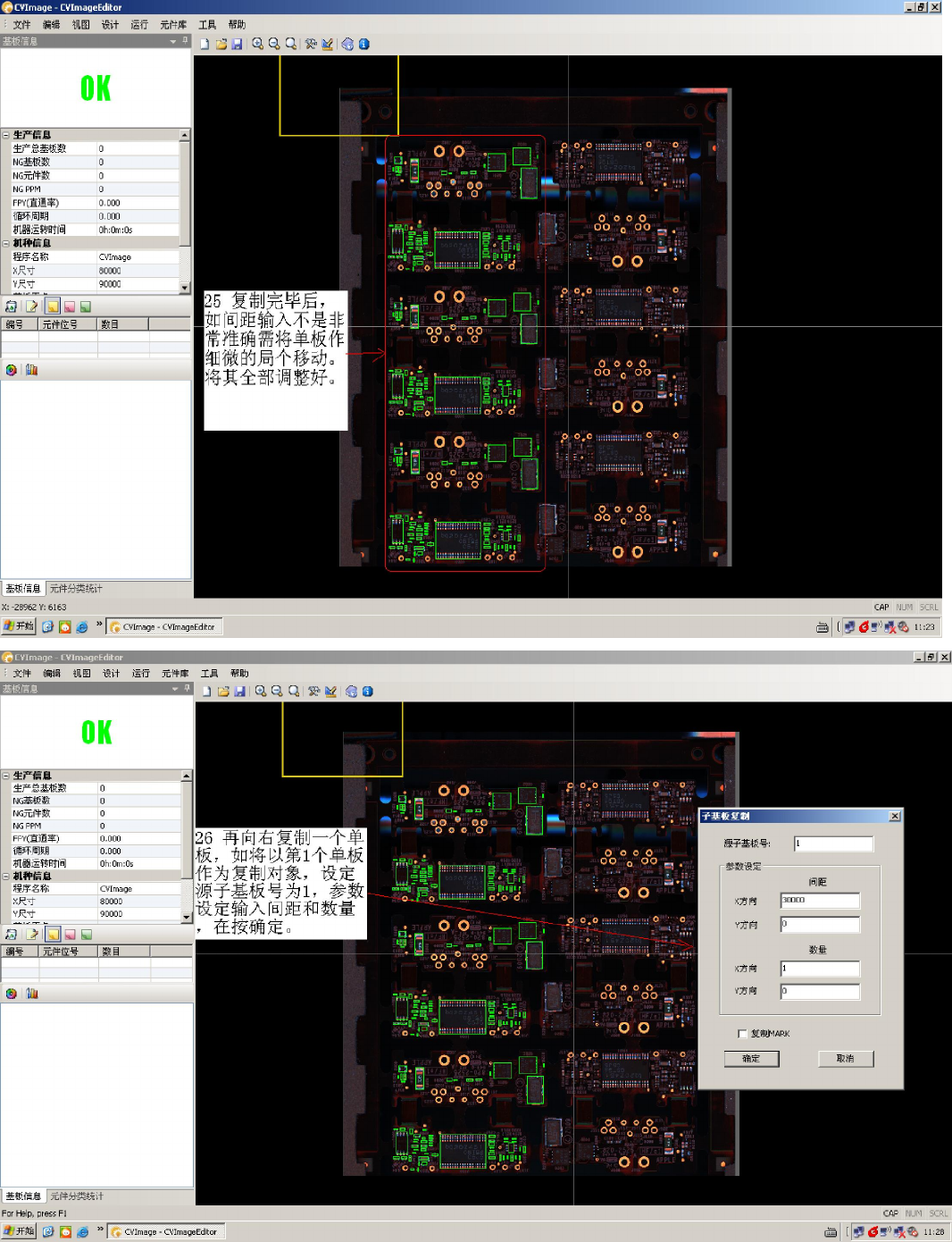Click 开始 Start button on upper taskbar
This screenshot has height=1242, width=952.
coord(19,627)
